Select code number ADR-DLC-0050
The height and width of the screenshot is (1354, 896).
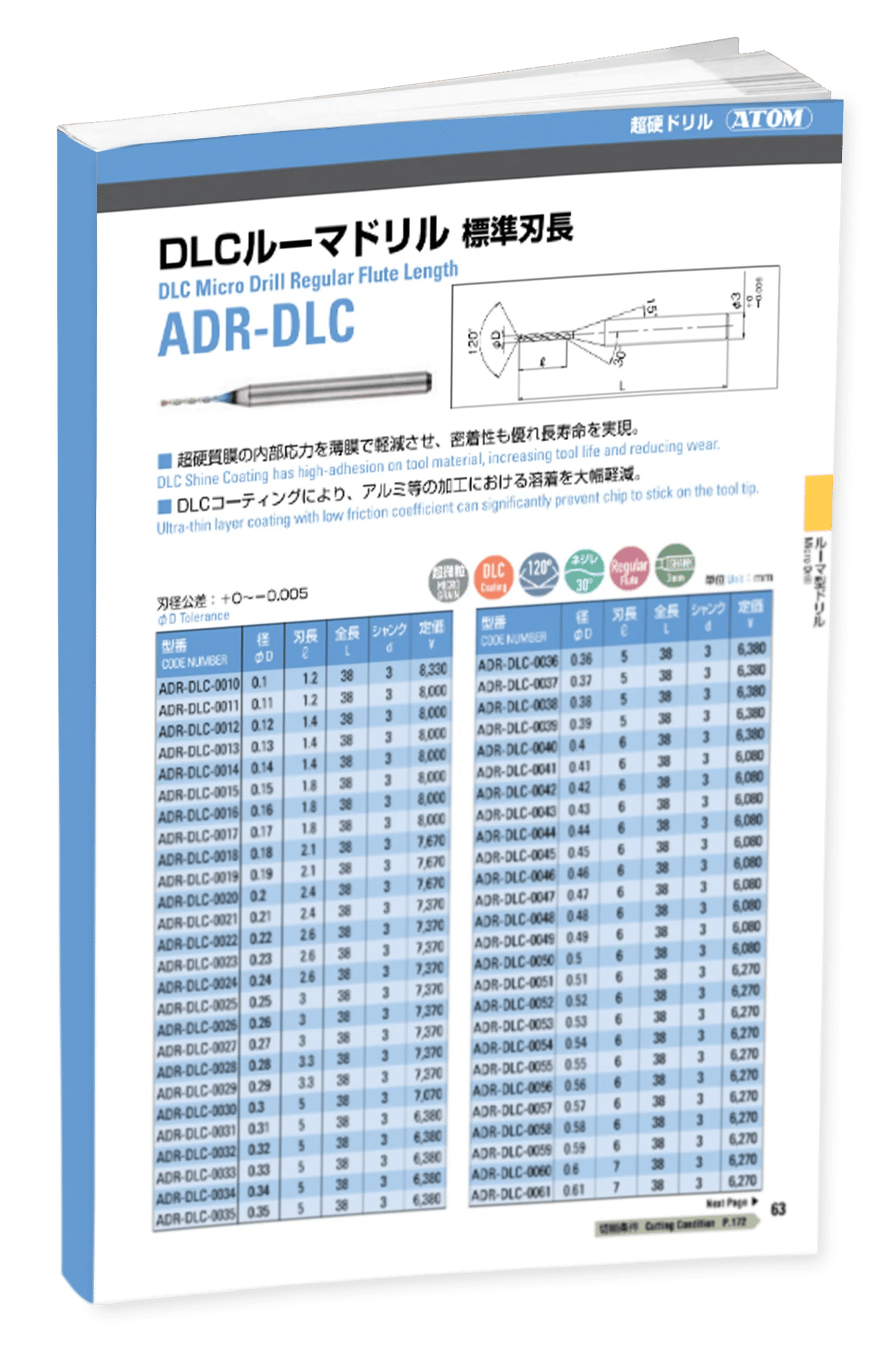514,962
